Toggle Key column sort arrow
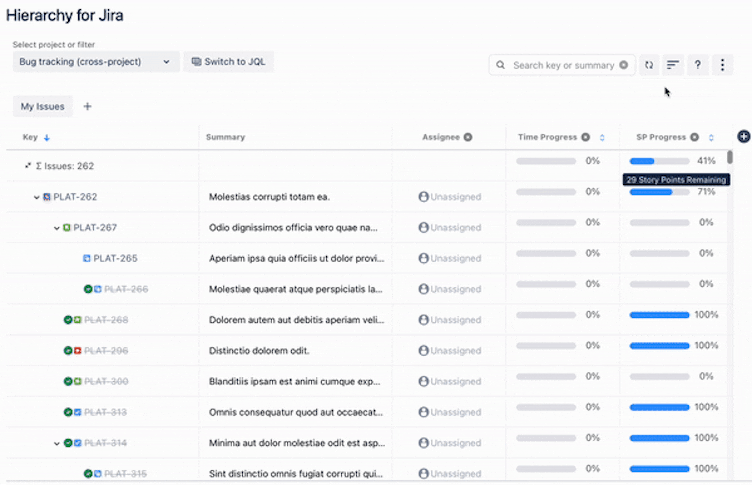The width and height of the screenshot is (752, 485). pos(47,138)
